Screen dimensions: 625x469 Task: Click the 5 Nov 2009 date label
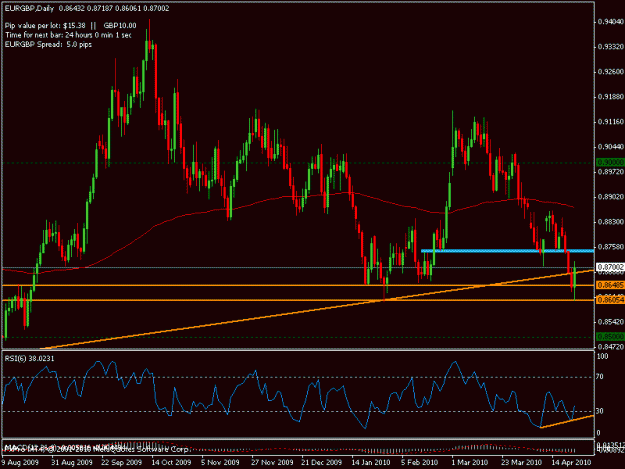[220, 463]
